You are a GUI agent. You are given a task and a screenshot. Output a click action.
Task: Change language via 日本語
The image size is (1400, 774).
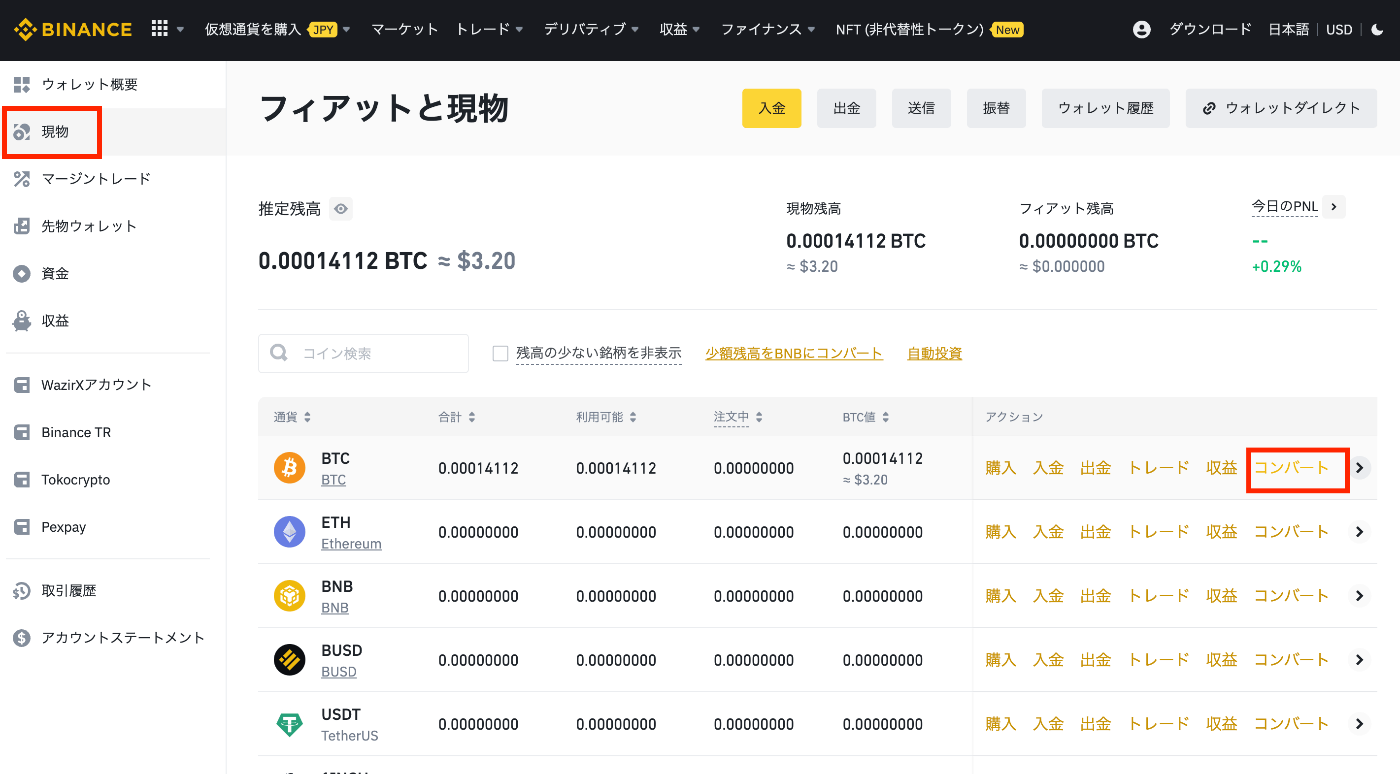(x=1288, y=30)
